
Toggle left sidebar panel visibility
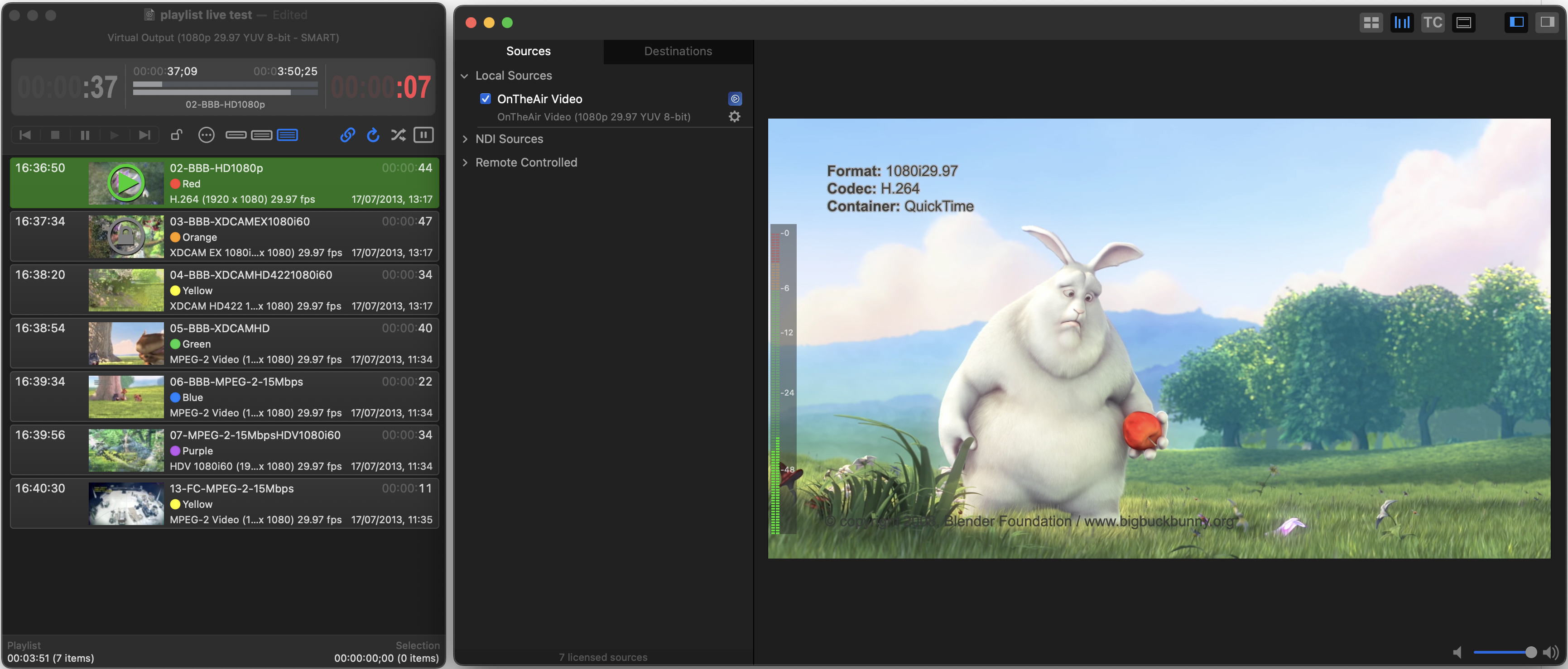[x=1516, y=22]
